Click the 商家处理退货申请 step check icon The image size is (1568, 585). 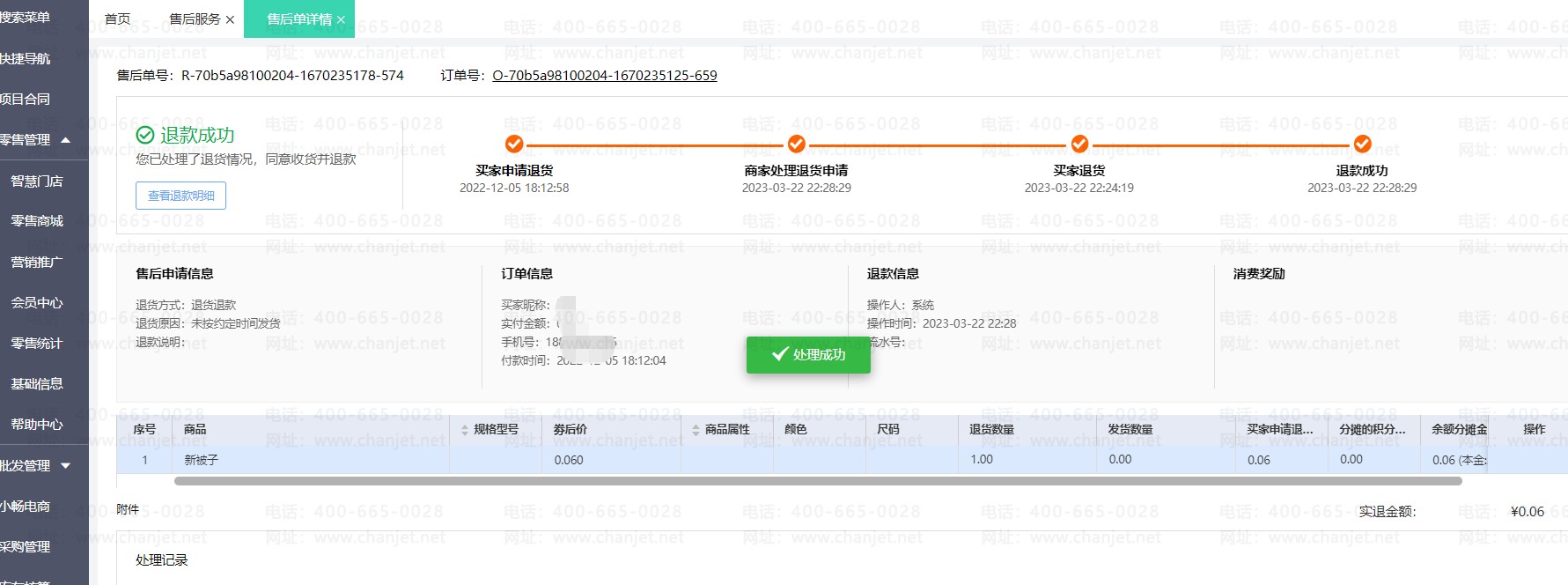tap(797, 144)
